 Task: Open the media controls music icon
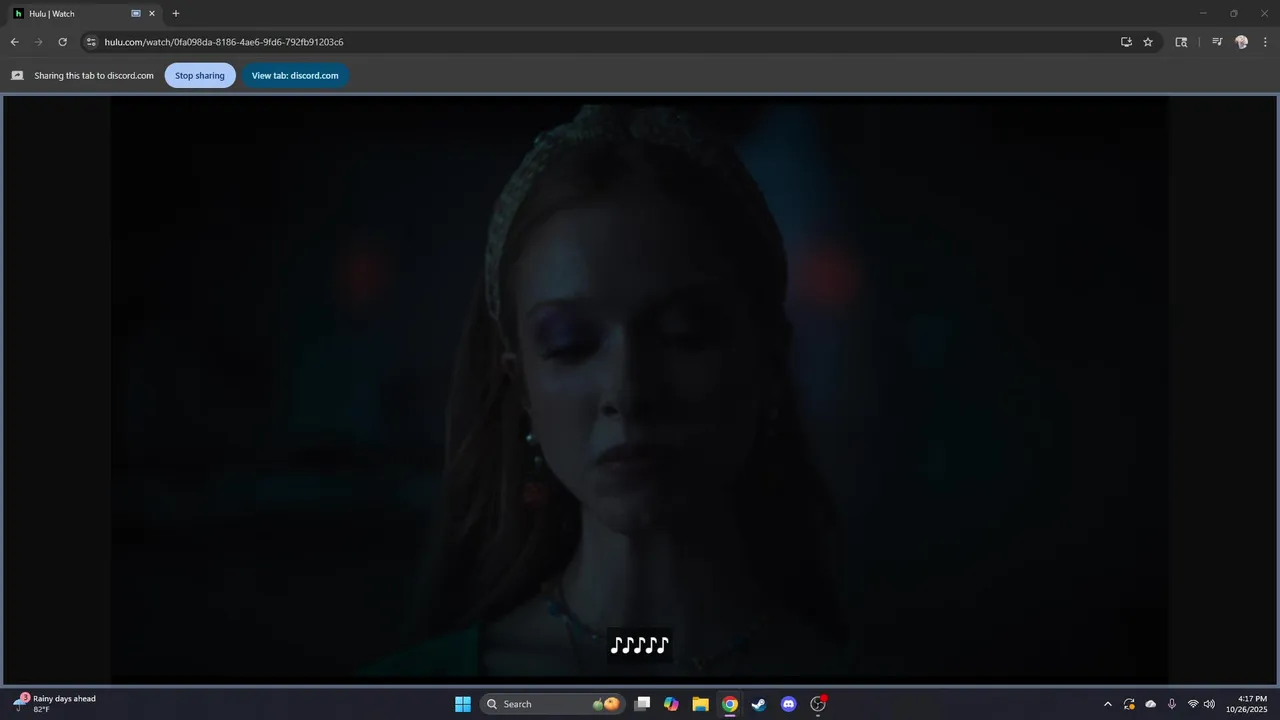(x=1217, y=42)
